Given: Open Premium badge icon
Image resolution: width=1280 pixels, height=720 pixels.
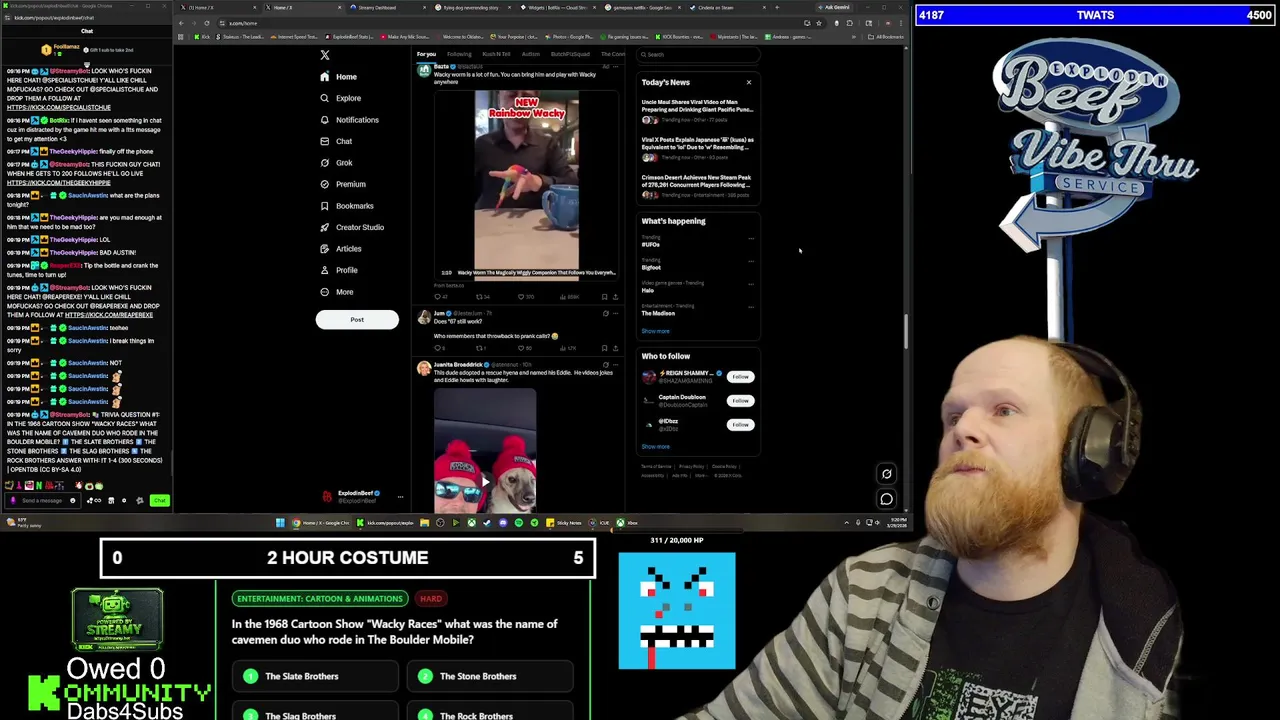Looking at the screenshot, I should click(x=324, y=184).
